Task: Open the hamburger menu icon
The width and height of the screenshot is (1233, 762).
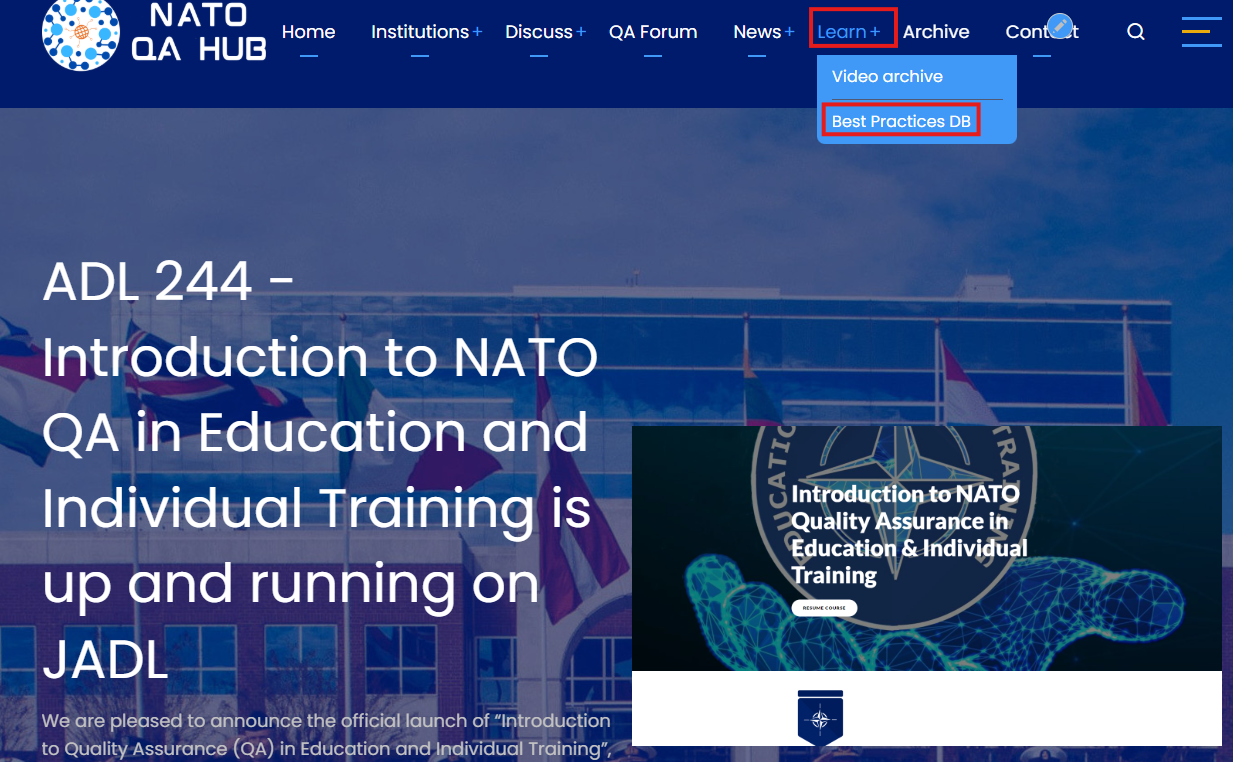Action: pos(1201,32)
